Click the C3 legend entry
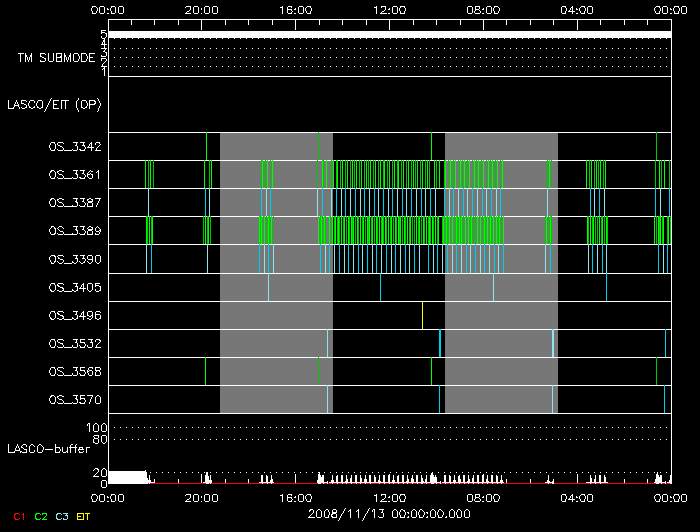700x532 pixels. [x=62, y=515]
